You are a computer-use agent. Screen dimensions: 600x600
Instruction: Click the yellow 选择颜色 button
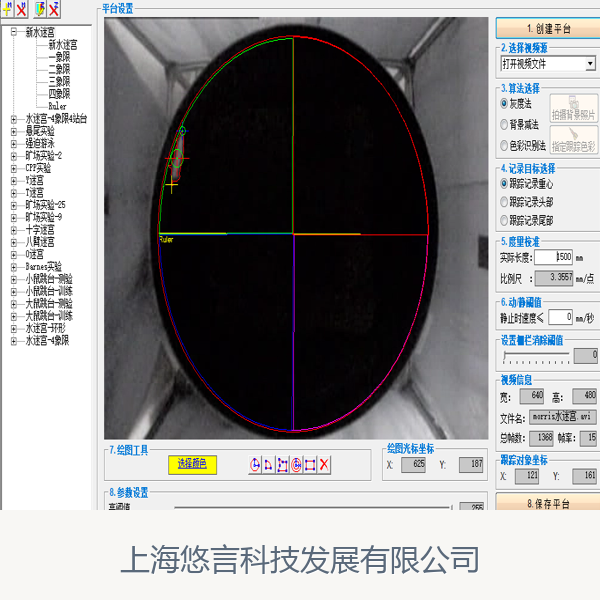tap(192, 465)
